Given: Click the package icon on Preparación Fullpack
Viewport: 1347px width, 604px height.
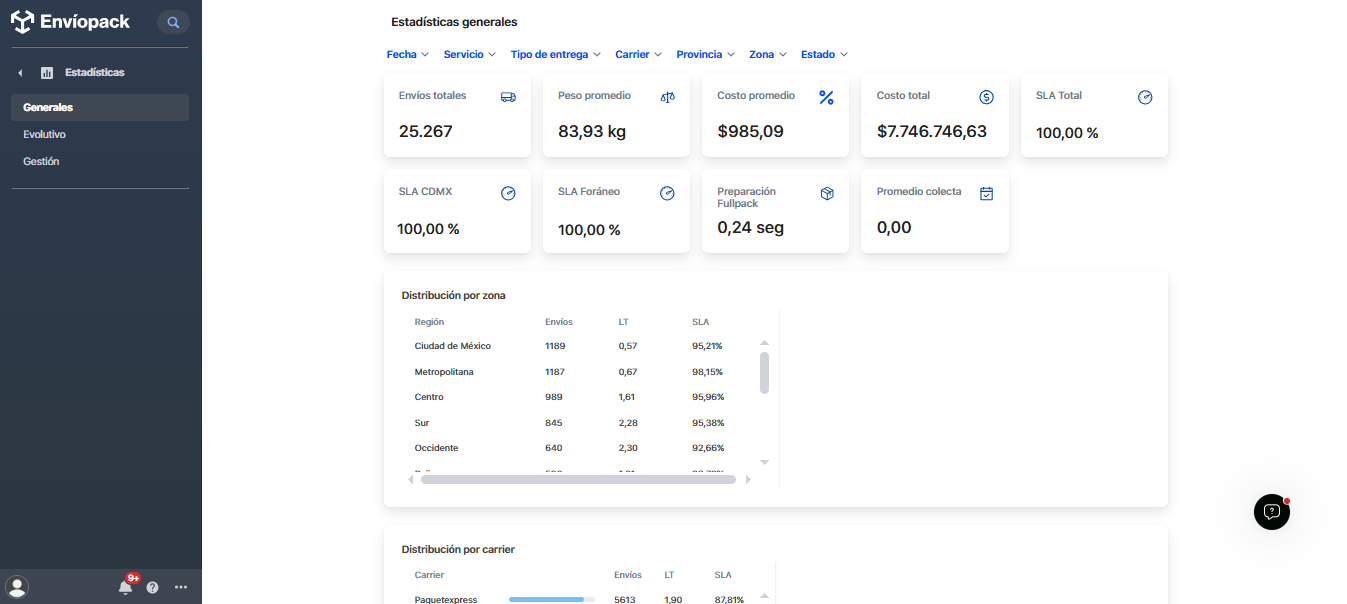Looking at the screenshot, I should tap(826, 192).
